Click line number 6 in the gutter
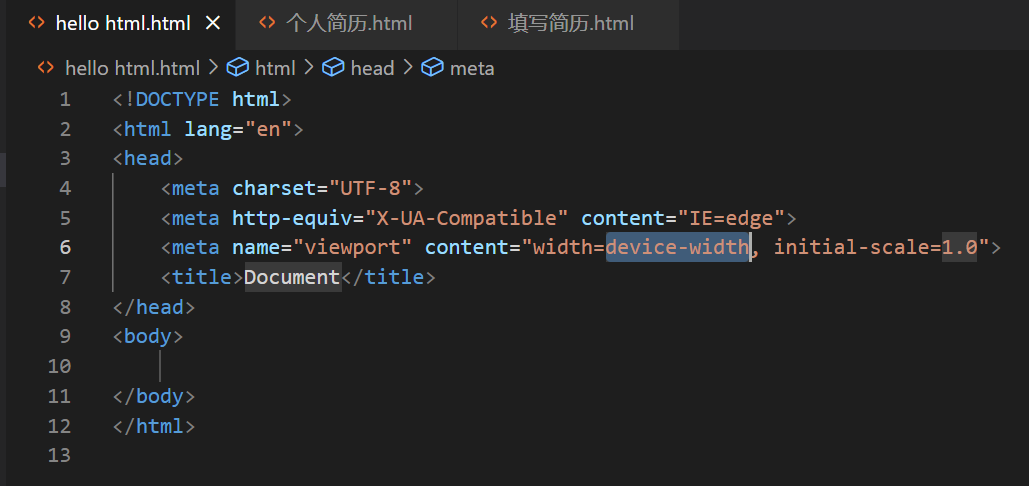 point(64,247)
